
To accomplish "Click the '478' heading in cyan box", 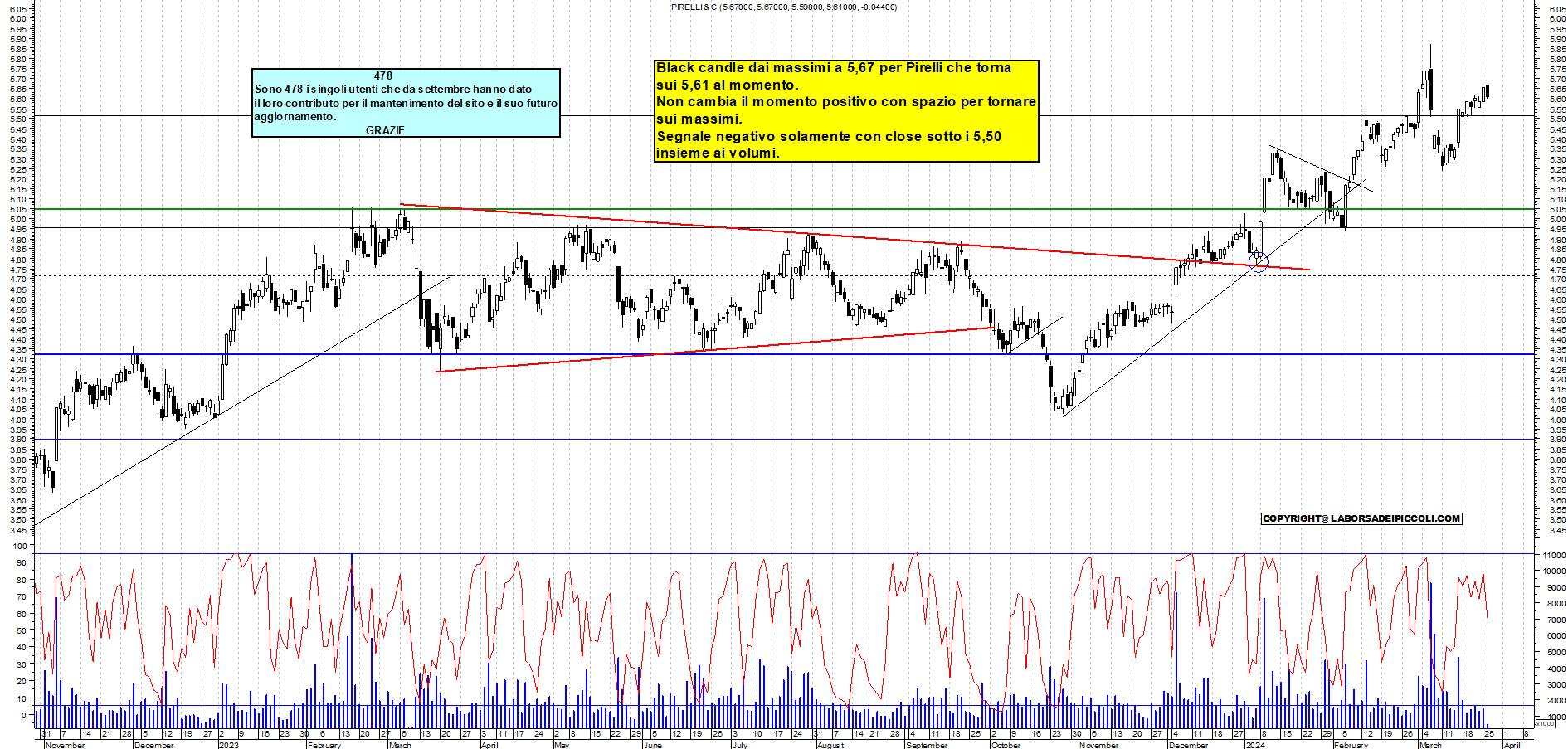I will point(383,75).
